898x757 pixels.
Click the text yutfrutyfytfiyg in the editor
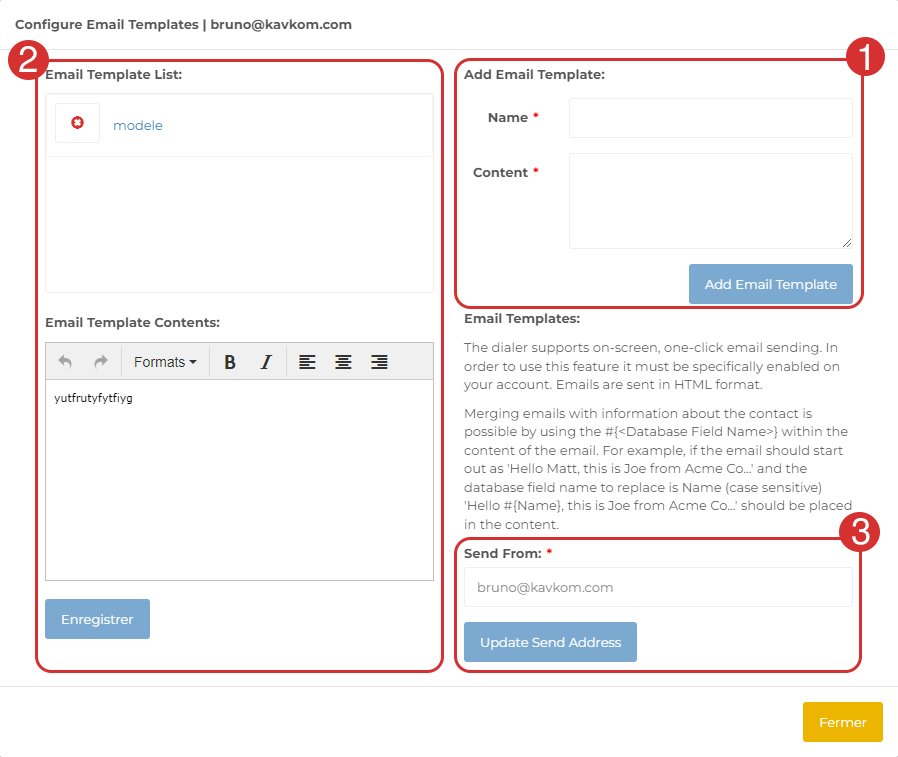click(93, 398)
